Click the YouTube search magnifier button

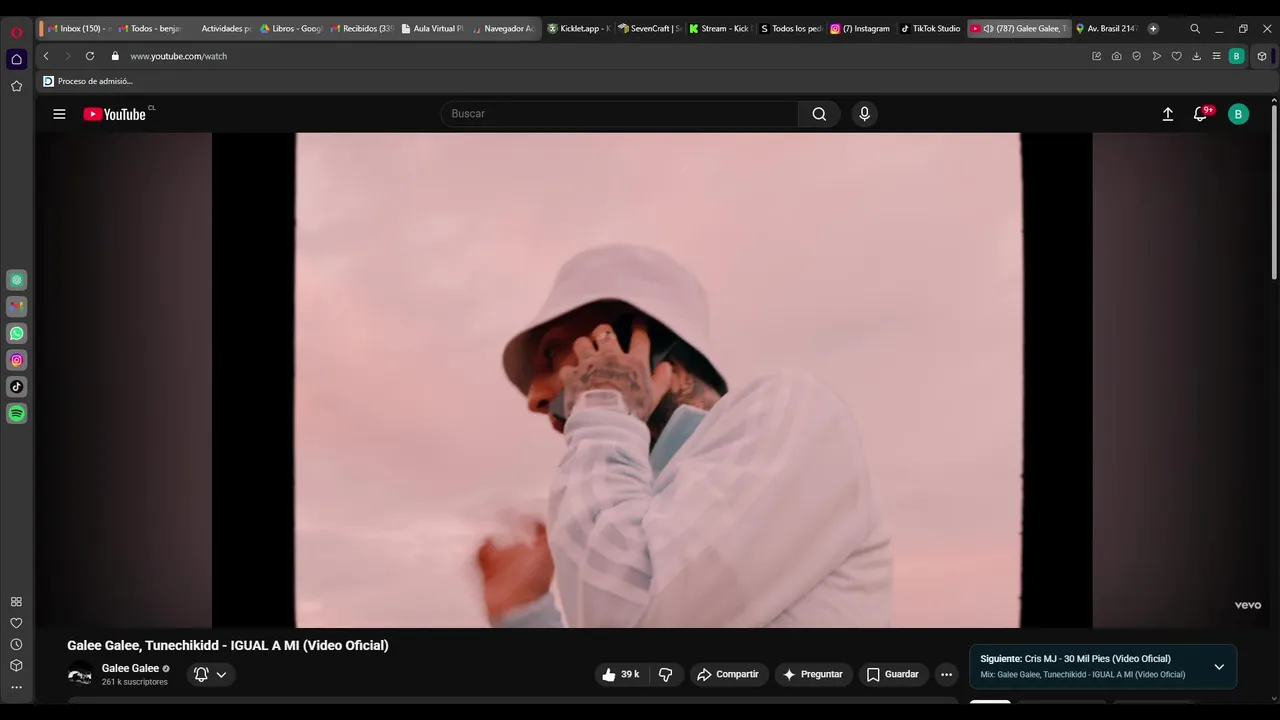pos(819,114)
